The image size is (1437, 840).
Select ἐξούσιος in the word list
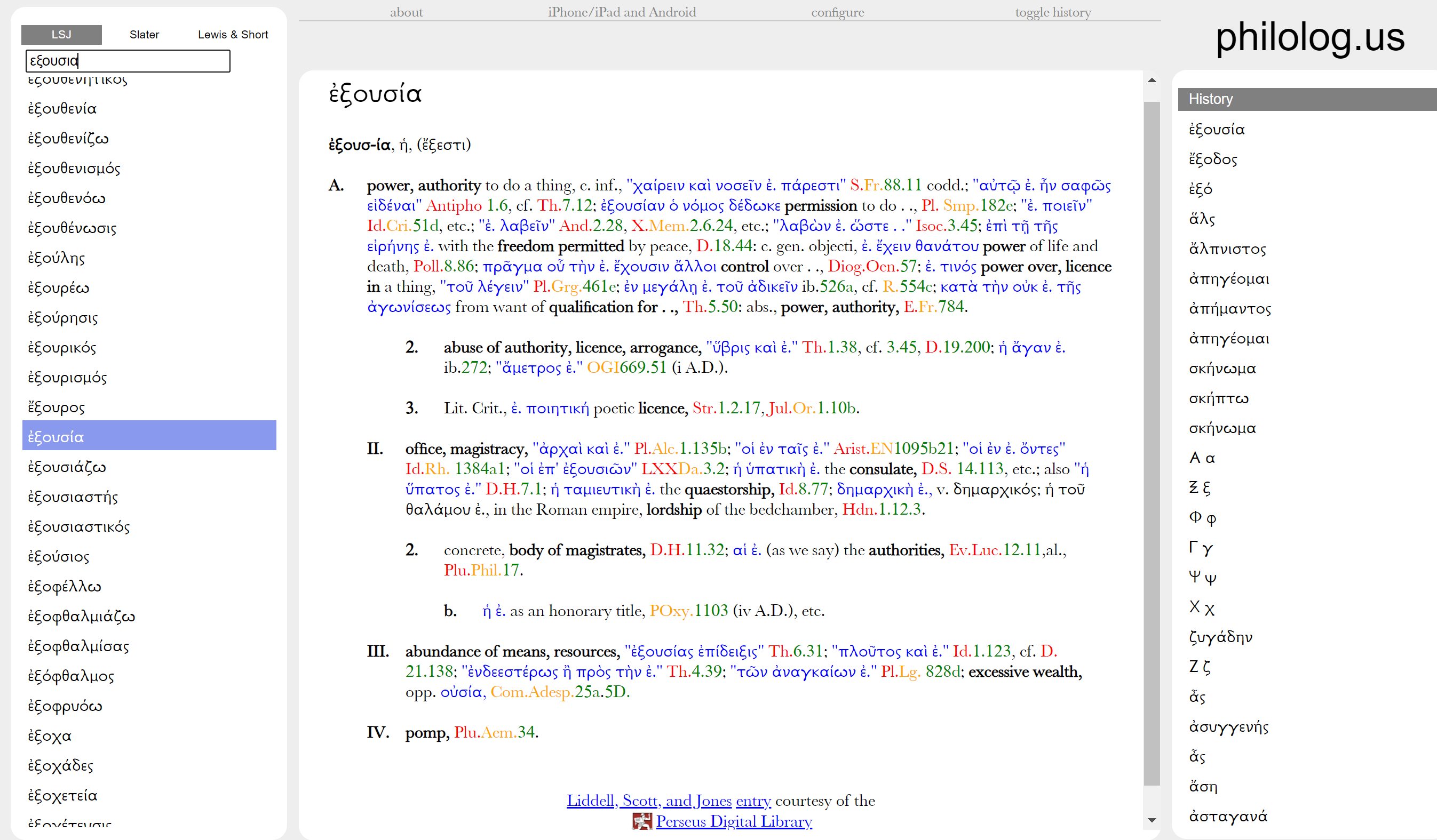(59, 557)
